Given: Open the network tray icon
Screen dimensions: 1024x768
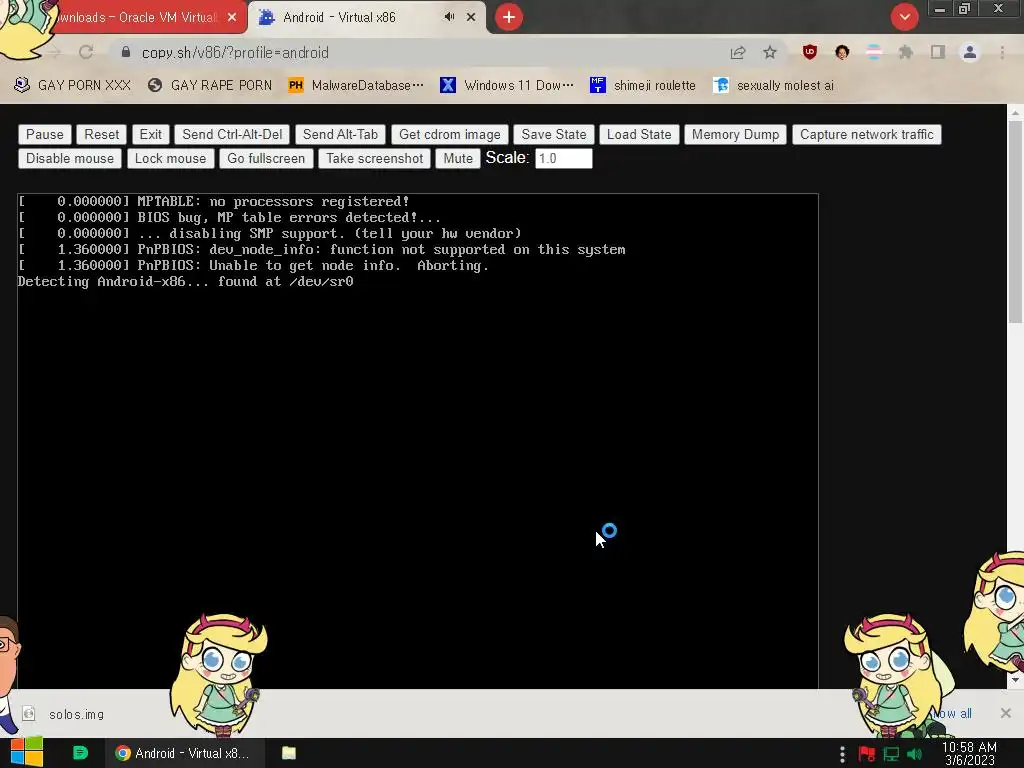Looking at the screenshot, I should tap(891, 754).
